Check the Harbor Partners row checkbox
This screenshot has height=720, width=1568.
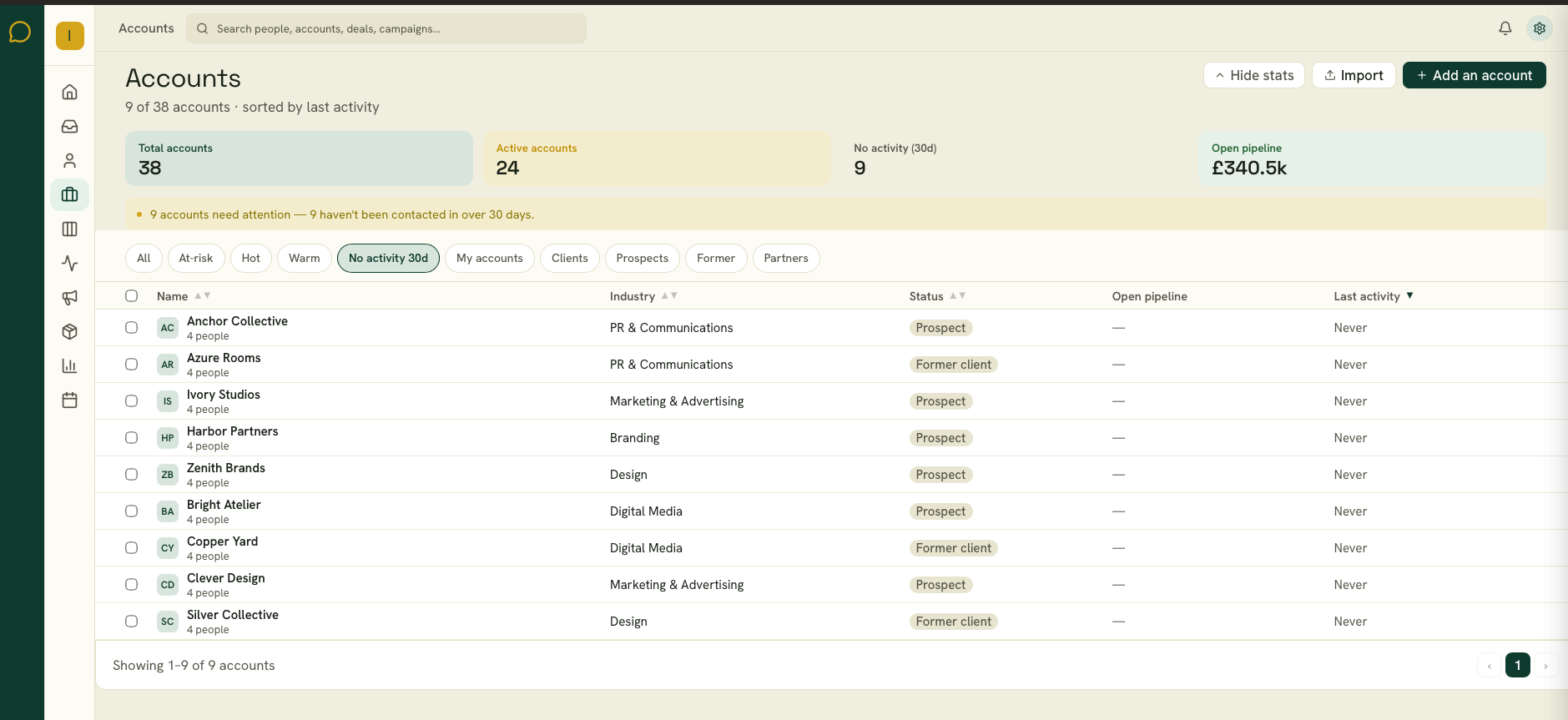(132, 438)
